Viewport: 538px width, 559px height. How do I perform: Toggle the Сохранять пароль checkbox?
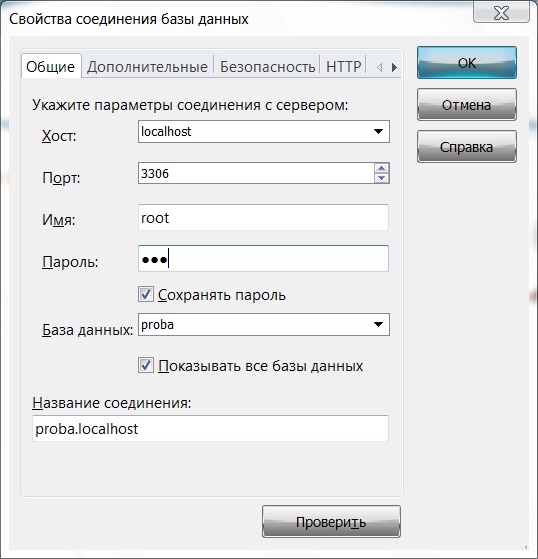(145, 294)
